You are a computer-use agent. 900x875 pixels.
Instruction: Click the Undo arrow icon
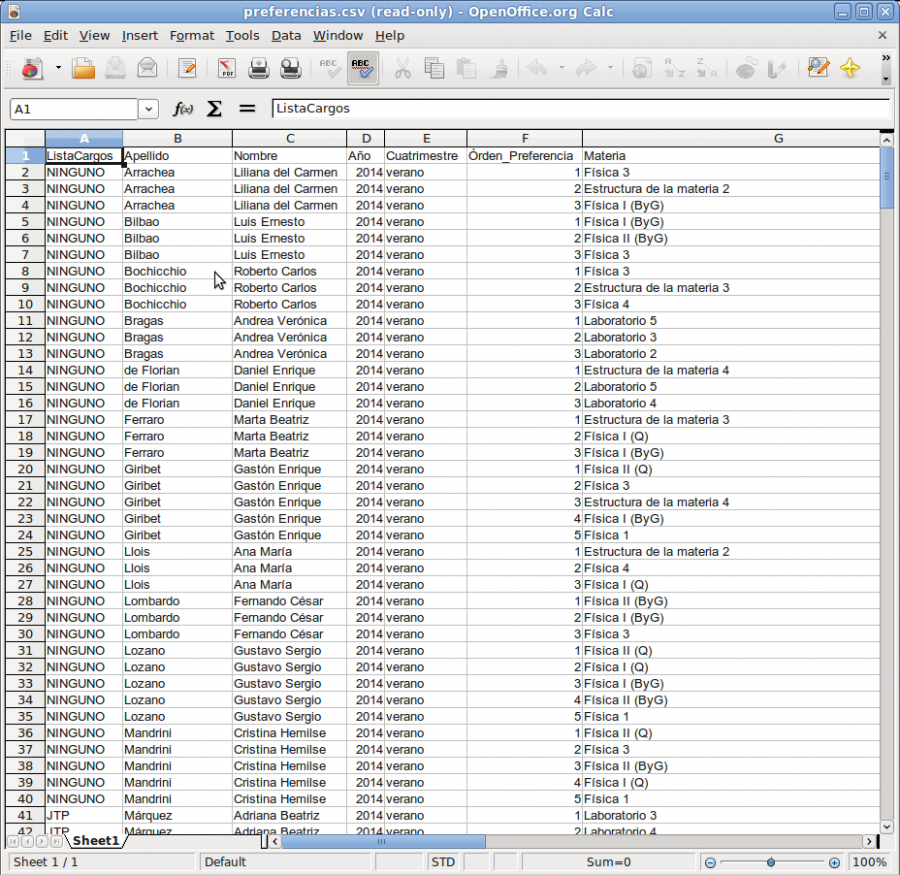[538, 68]
